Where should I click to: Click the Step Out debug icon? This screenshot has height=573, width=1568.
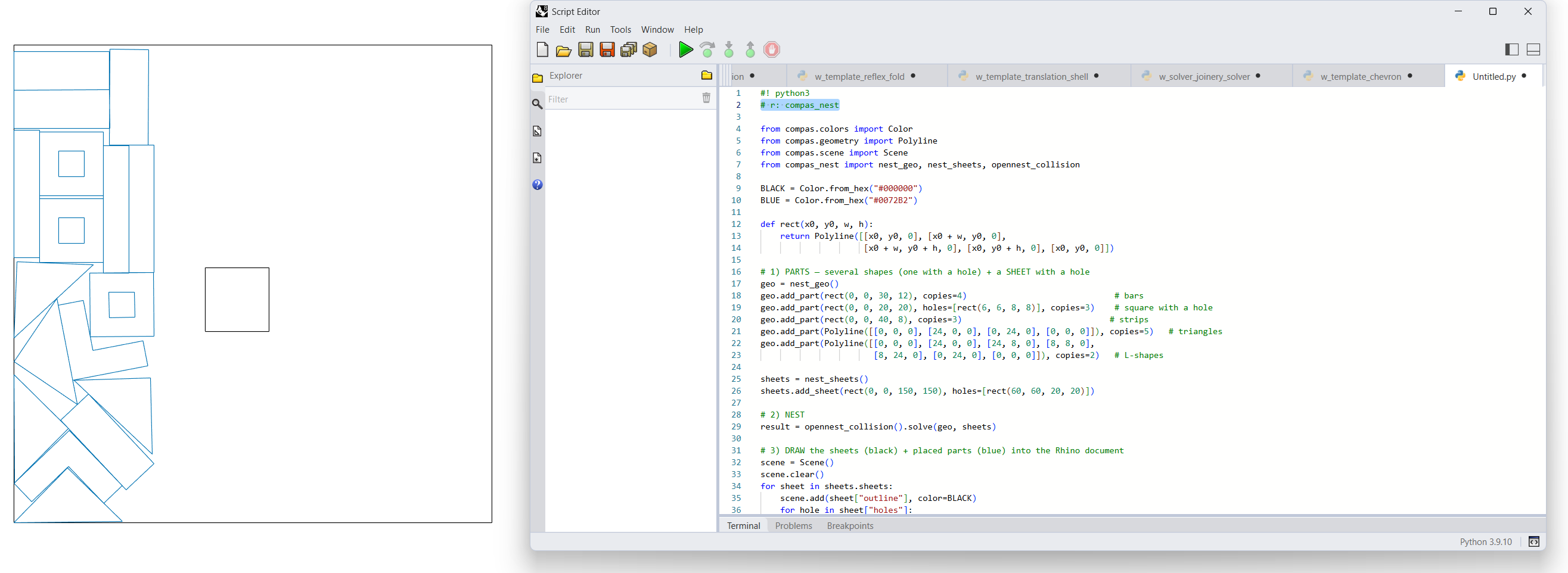[750, 49]
